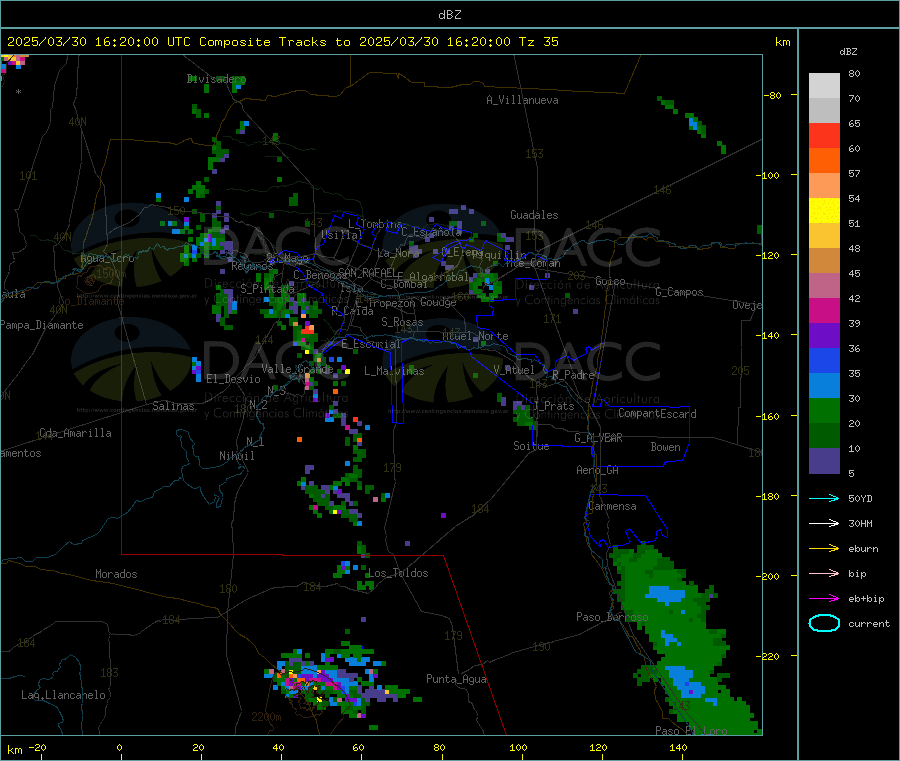
Task: Click the cyan 'current' ellipse symbol in legend
Action: point(824,623)
